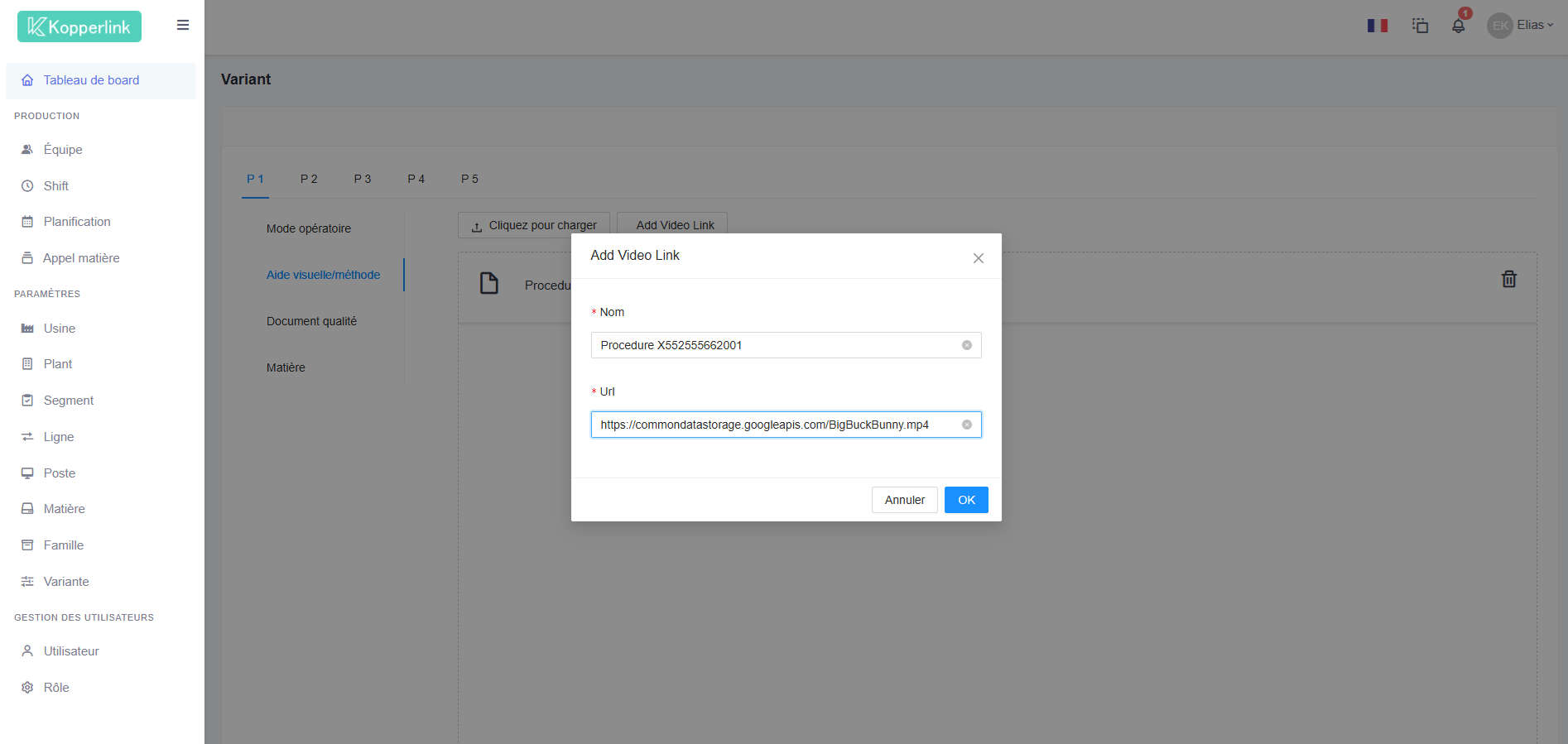
Task: Click the Annuler button
Action: click(x=904, y=500)
